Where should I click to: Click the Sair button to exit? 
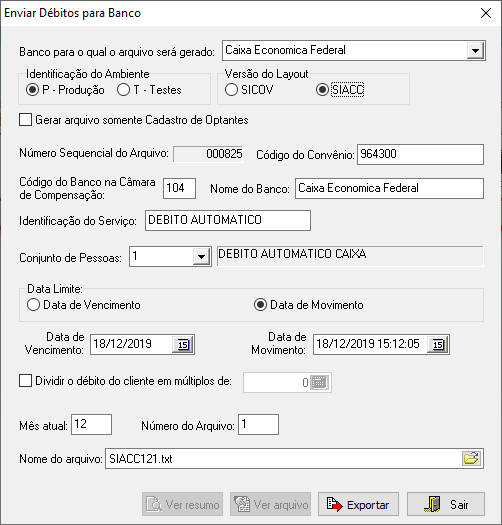[446, 505]
